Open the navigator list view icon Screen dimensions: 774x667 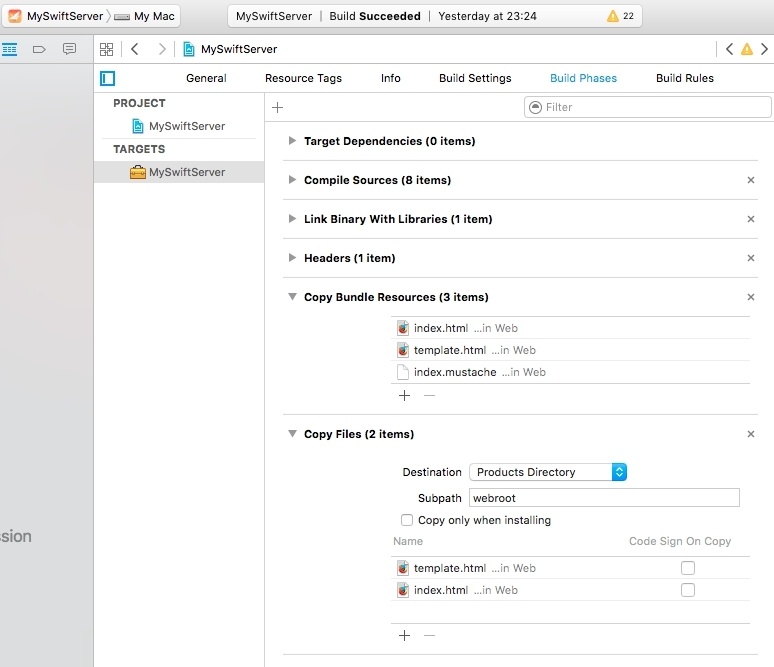(9, 49)
